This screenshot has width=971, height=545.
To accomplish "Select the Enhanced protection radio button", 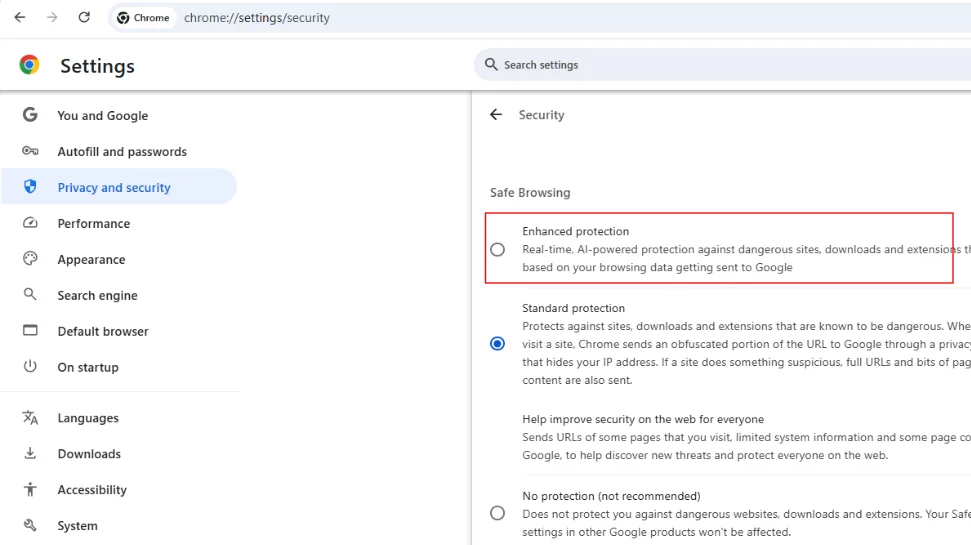I will click(497, 249).
